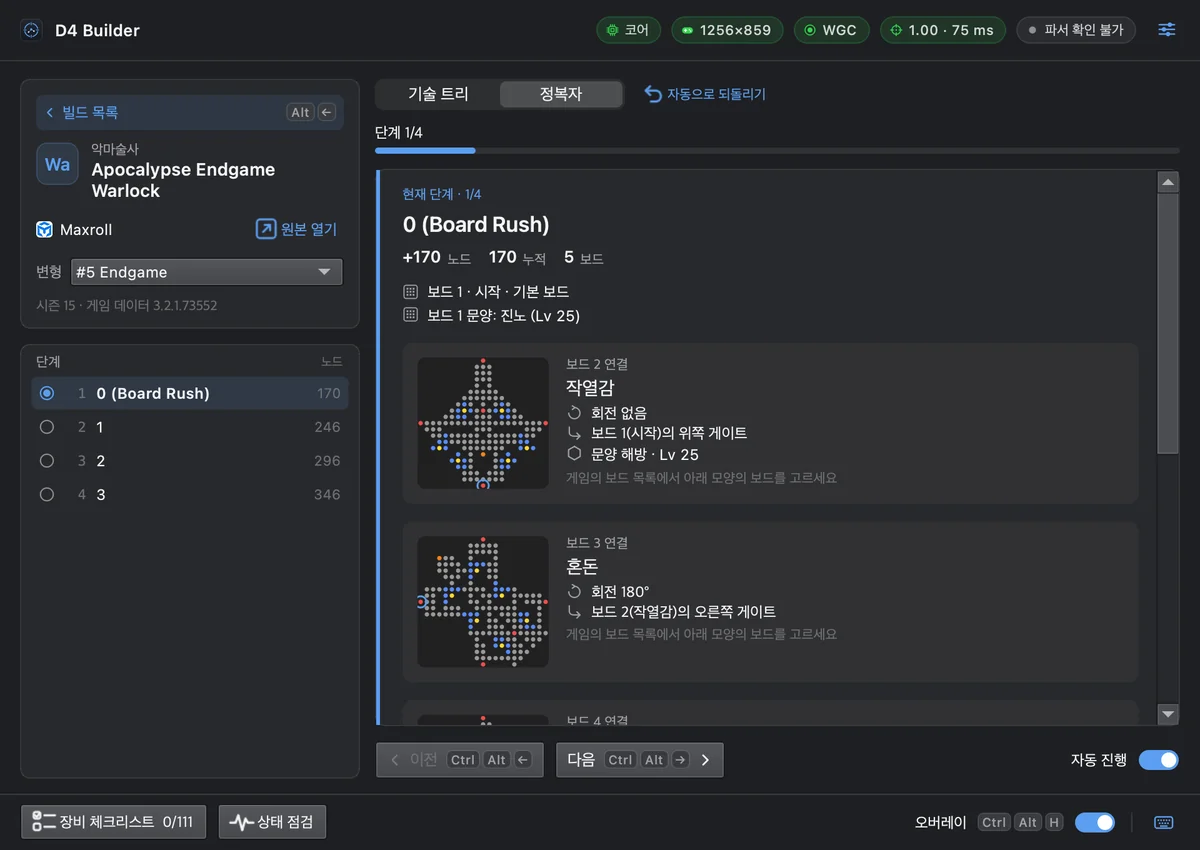Click the scrollbar down arrow in step panel
The height and width of the screenshot is (850, 1200).
click(x=1168, y=714)
